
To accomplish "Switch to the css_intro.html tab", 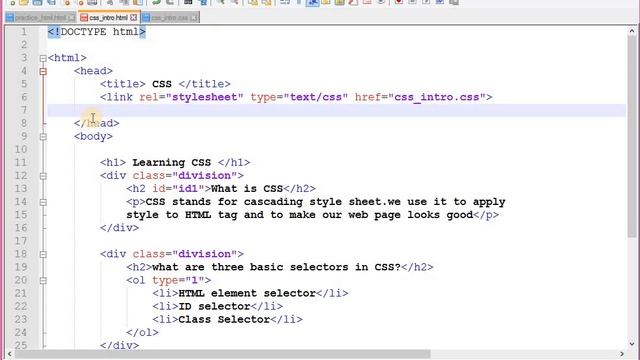I will (x=108, y=18).
